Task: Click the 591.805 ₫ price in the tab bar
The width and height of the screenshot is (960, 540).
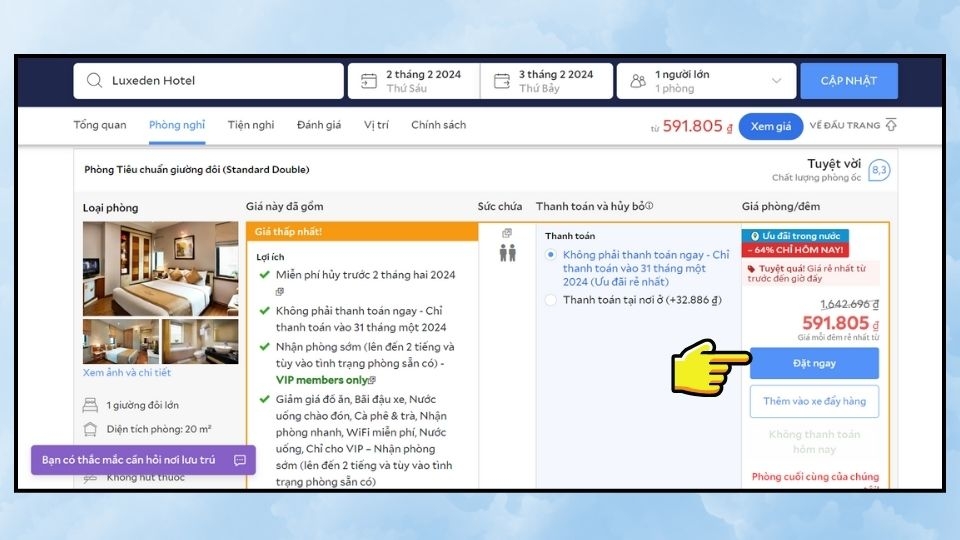Action: [x=697, y=126]
